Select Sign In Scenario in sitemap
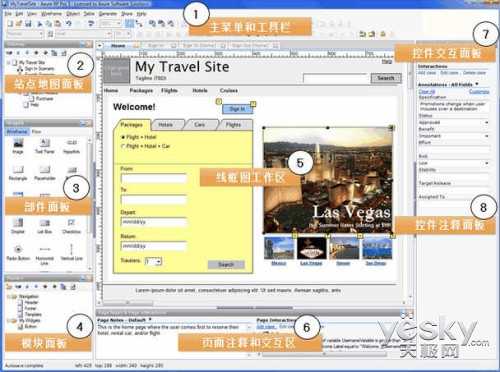 (x=39, y=69)
